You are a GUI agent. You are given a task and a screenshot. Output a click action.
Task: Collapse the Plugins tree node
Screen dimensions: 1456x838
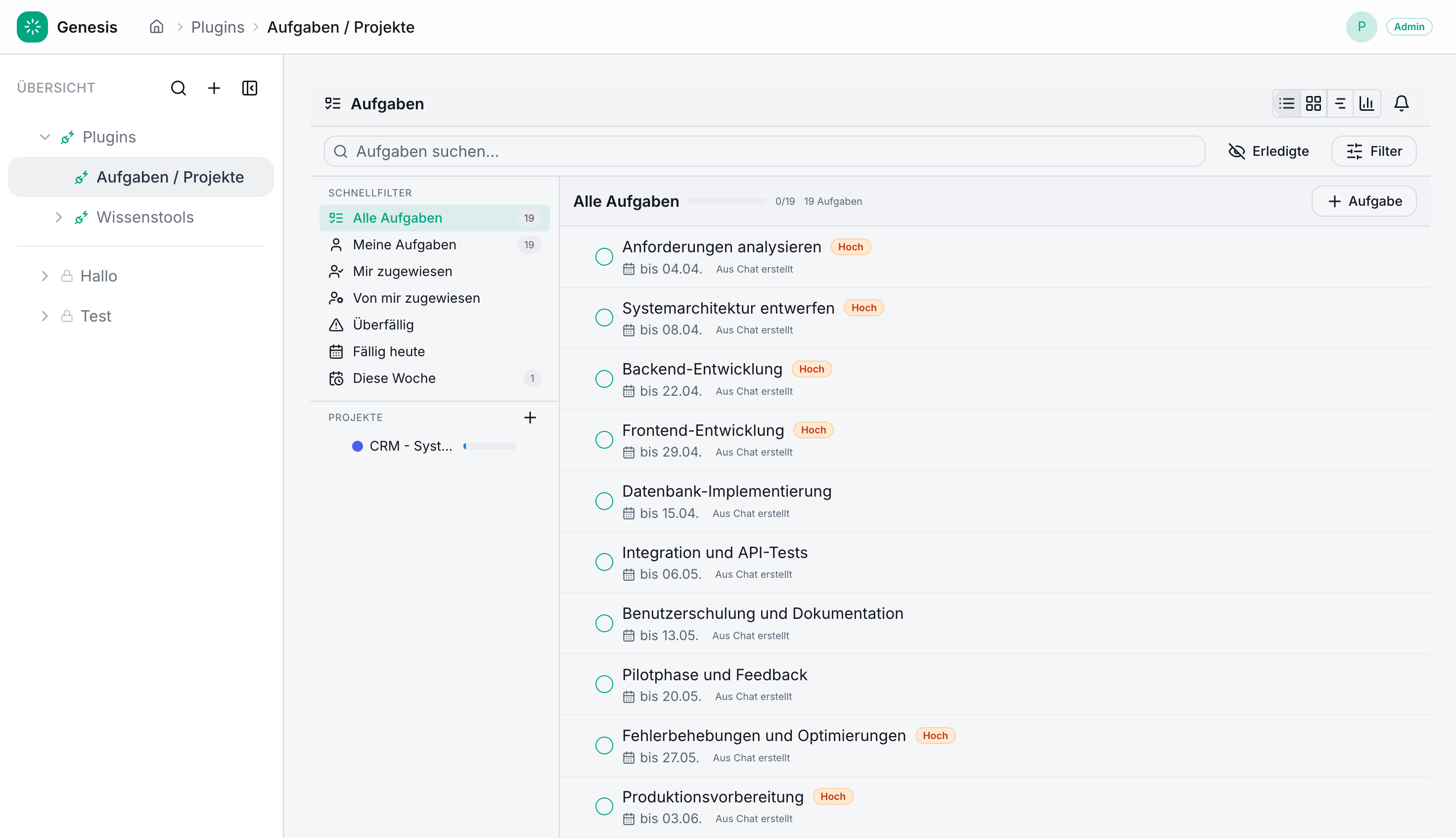[45, 137]
